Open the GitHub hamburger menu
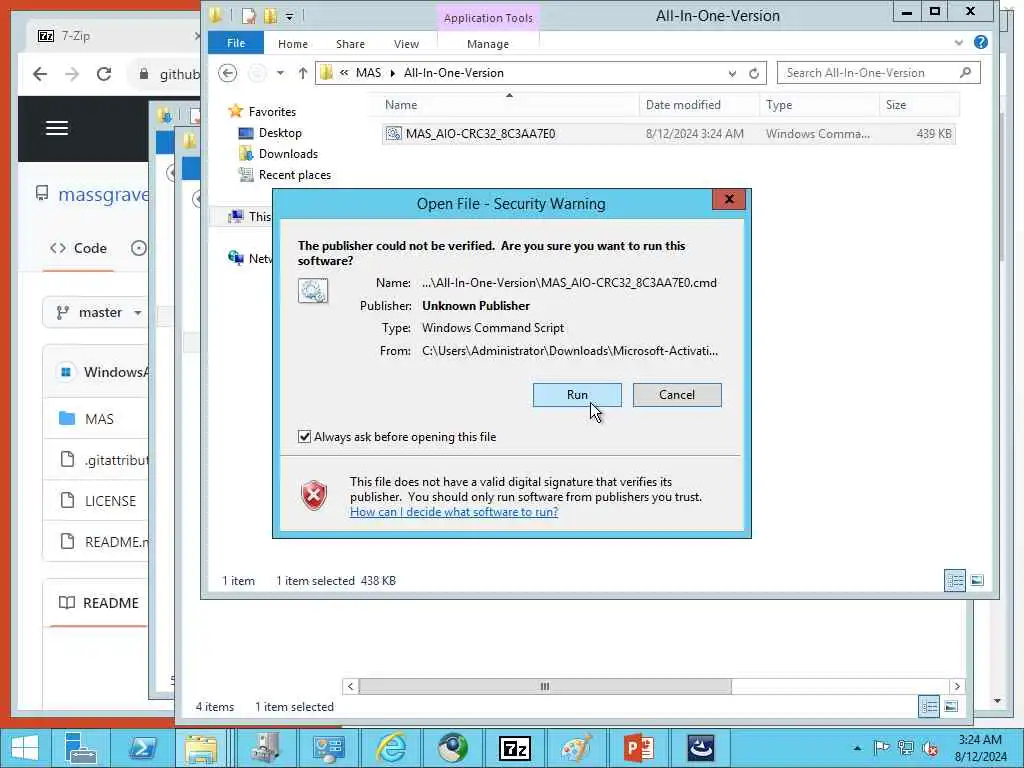 click(x=57, y=128)
